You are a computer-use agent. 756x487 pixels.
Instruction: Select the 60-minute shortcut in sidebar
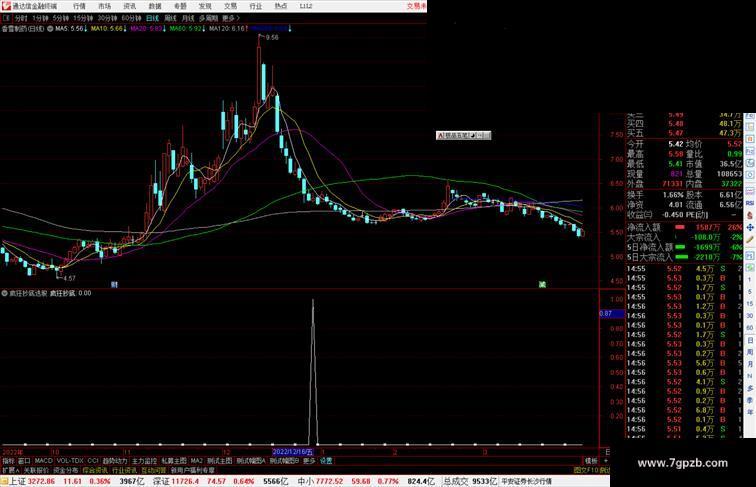click(750, 328)
